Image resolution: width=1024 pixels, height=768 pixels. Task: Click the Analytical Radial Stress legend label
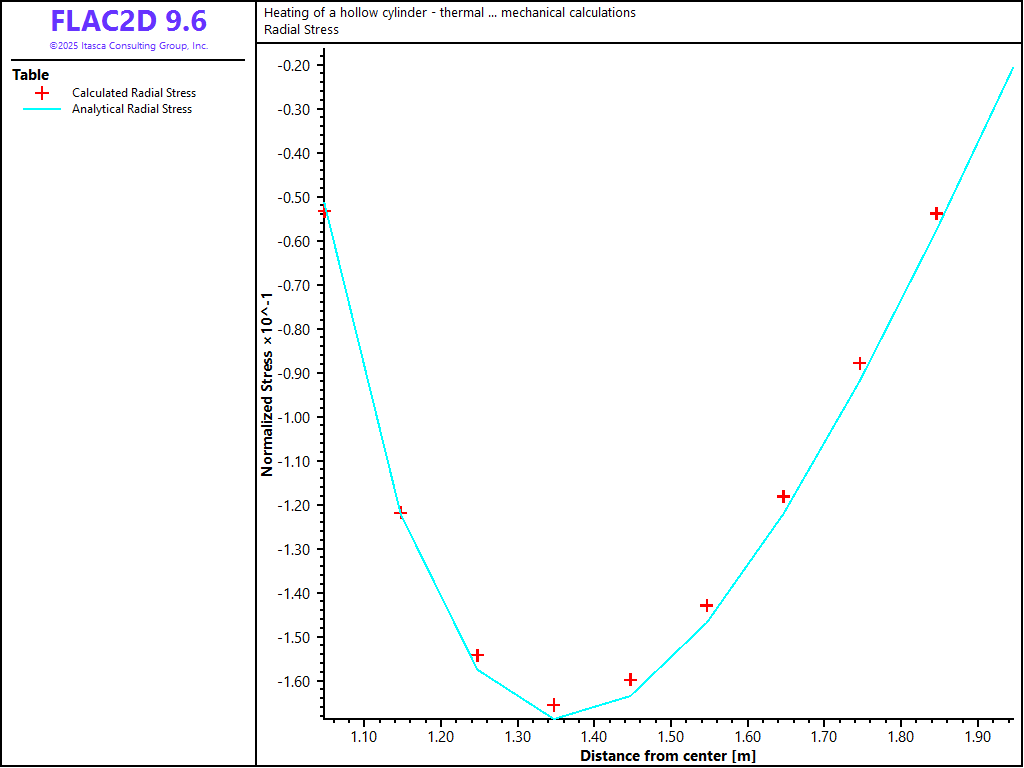(131, 109)
